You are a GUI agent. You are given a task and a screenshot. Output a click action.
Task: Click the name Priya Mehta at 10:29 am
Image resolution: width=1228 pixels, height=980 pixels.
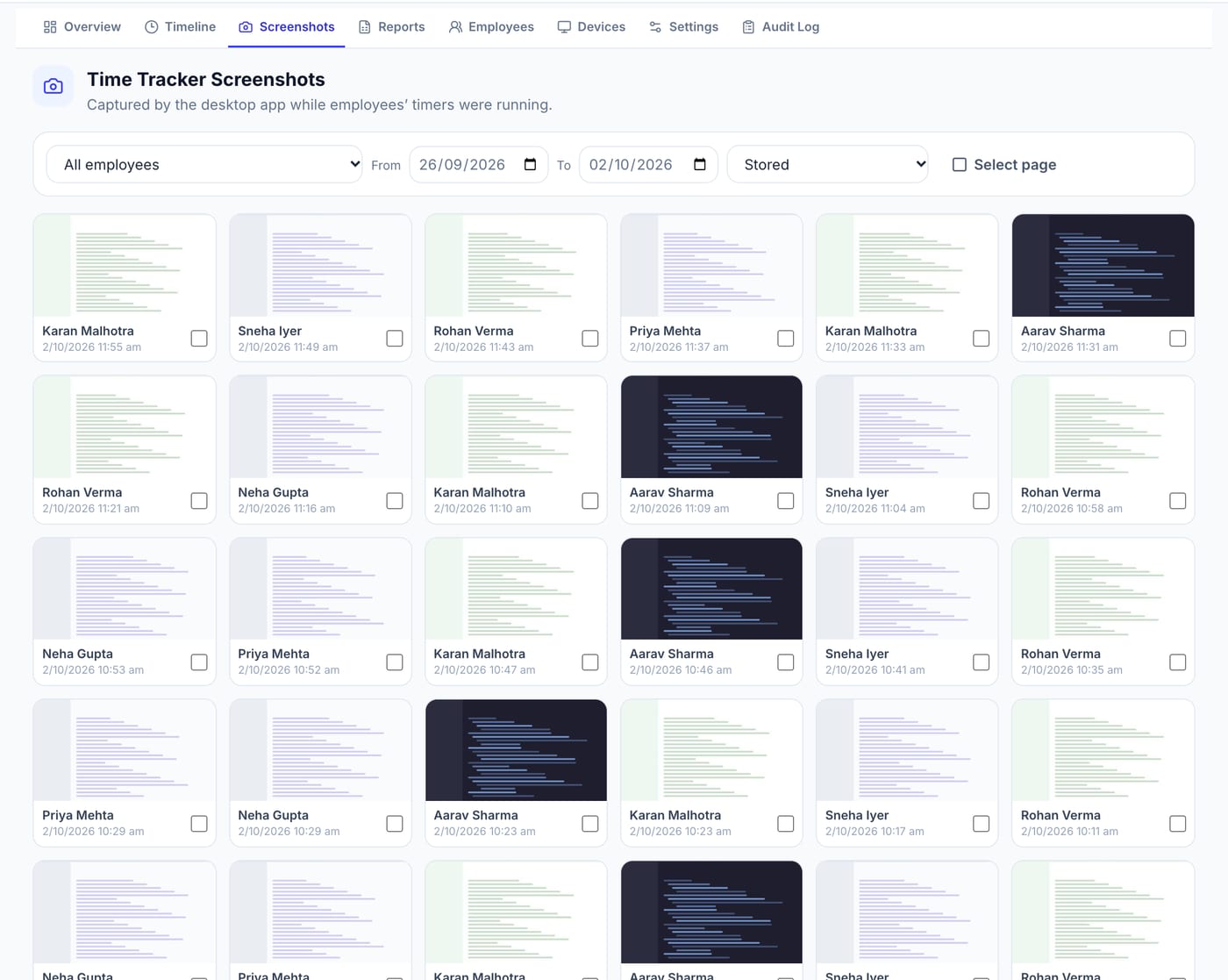[78, 815]
